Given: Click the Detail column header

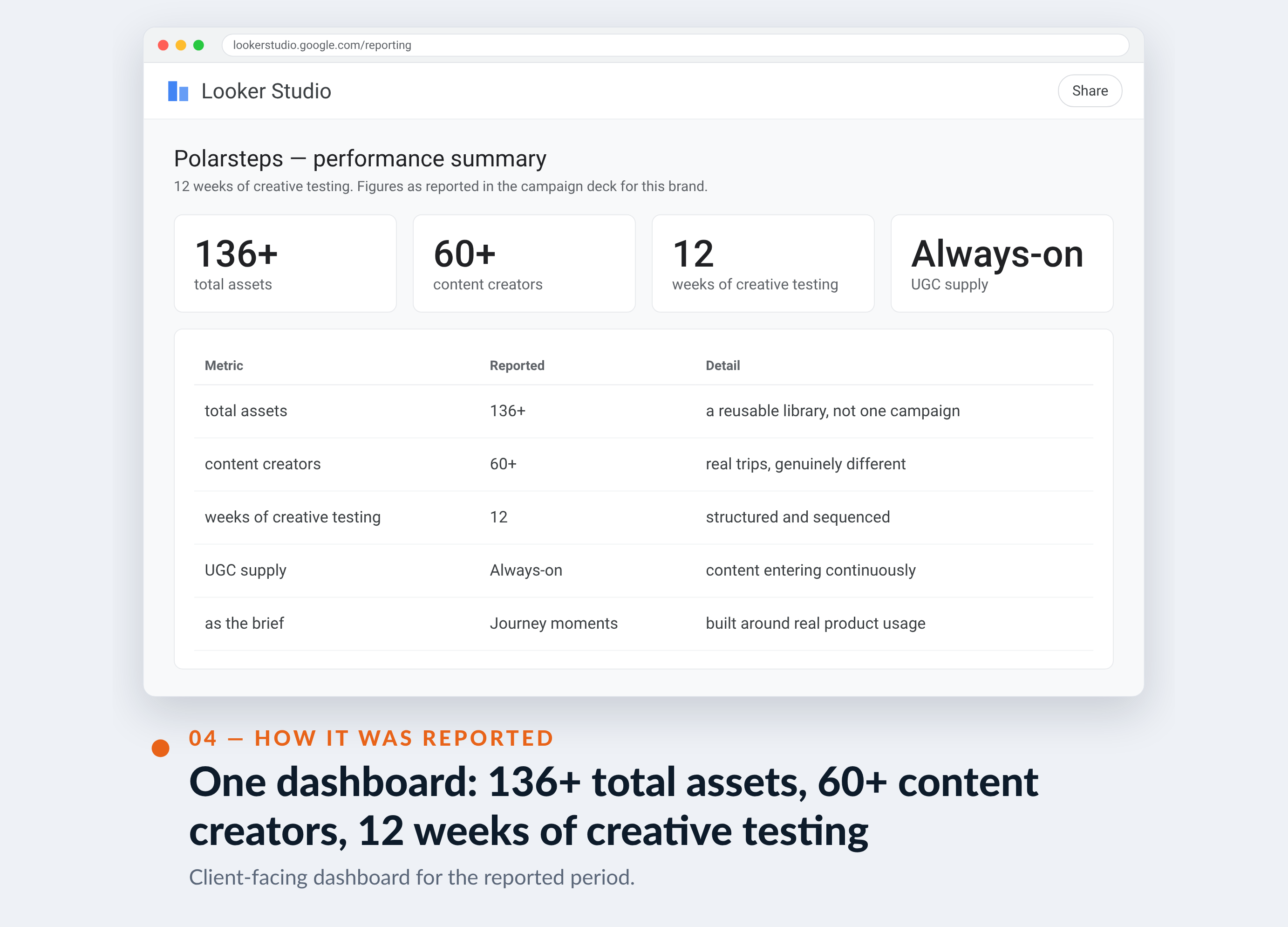Looking at the screenshot, I should [x=722, y=365].
